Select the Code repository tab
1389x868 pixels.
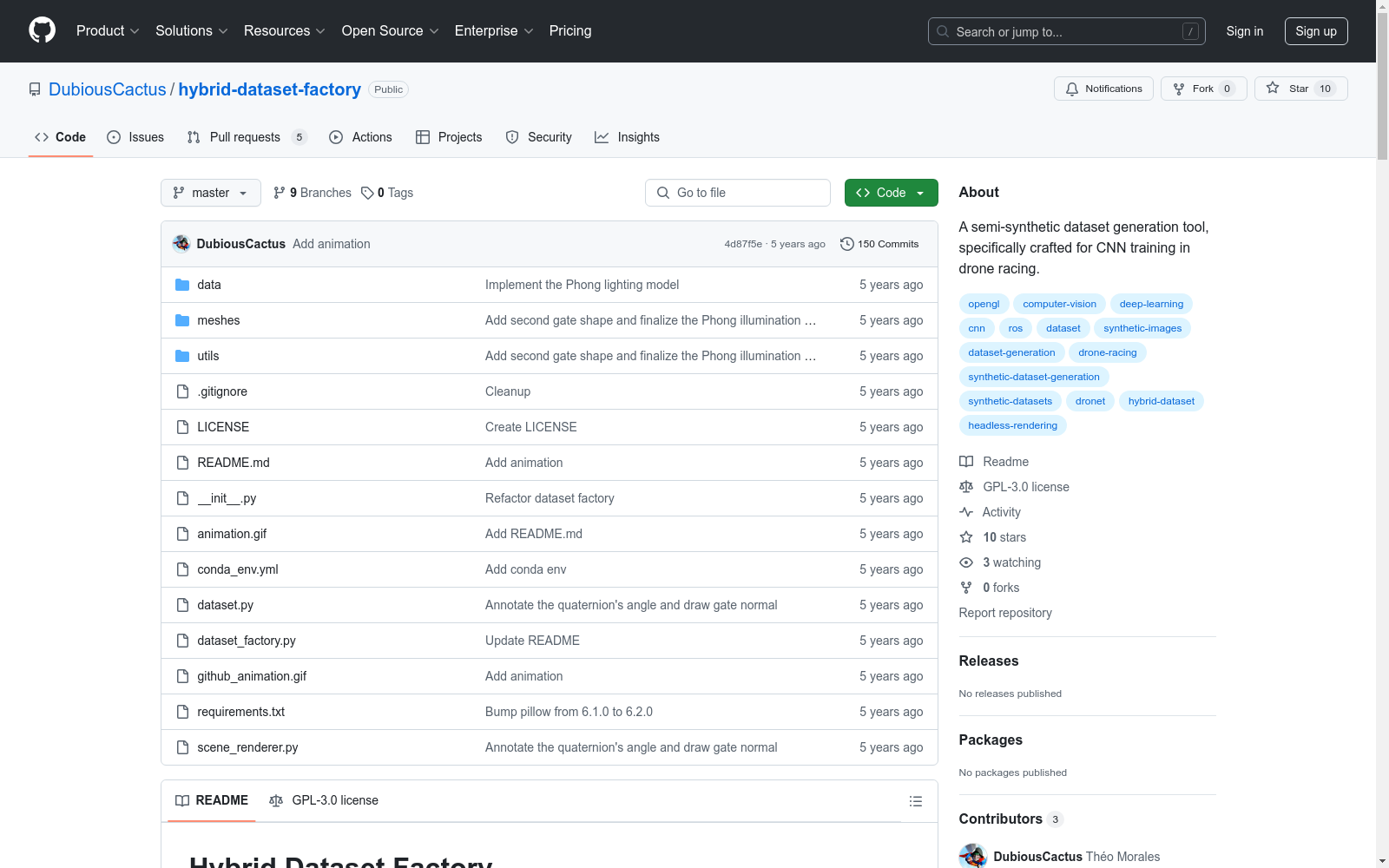[x=61, y=137]
